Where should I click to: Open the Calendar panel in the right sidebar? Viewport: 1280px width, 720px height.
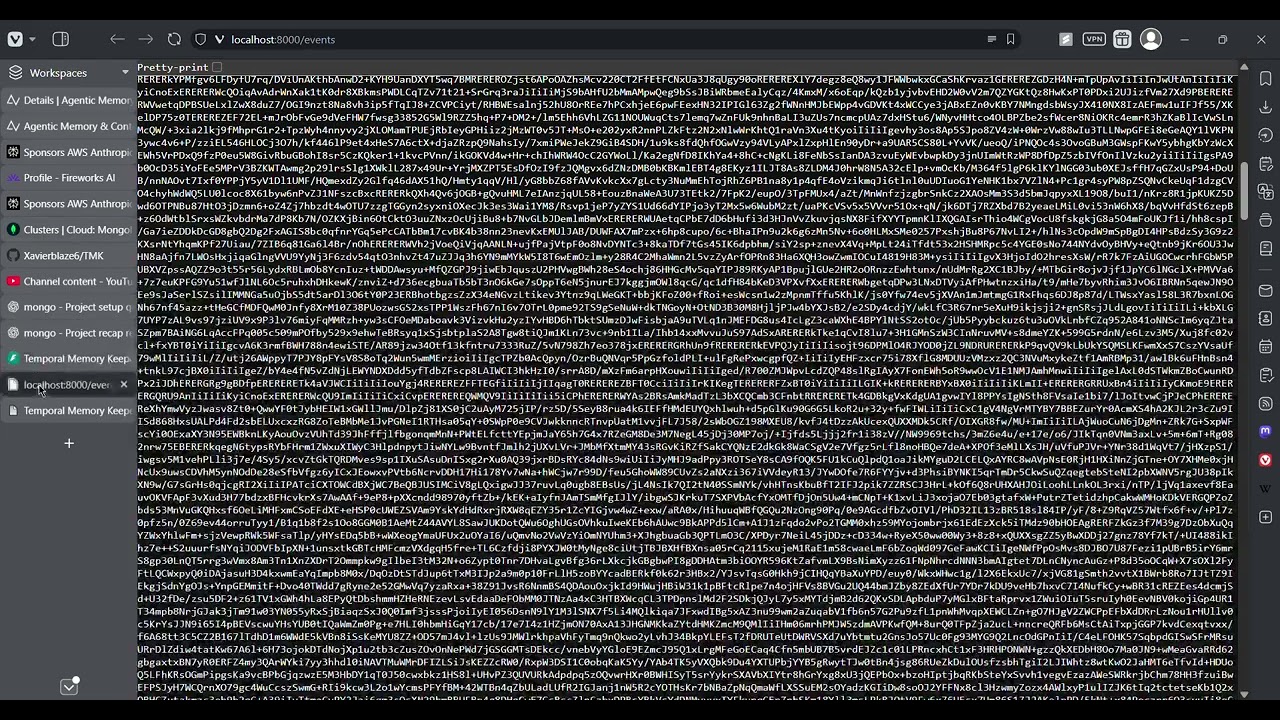coord(1265,346)
